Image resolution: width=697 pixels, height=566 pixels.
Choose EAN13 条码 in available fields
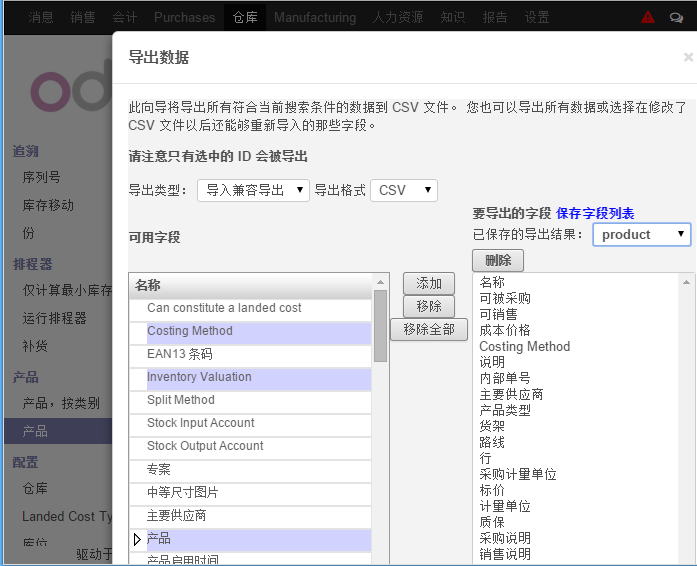click(x=180, y=354)
